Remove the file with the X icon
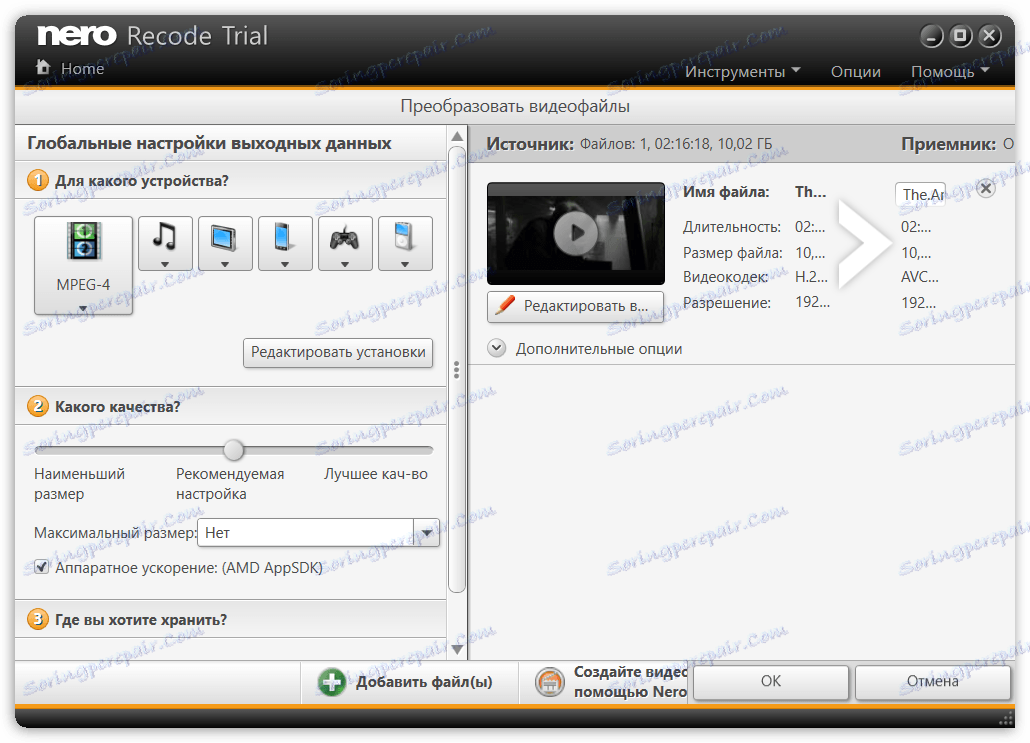The height and width of the screenshot is (743, 1030). click(986, 187)
